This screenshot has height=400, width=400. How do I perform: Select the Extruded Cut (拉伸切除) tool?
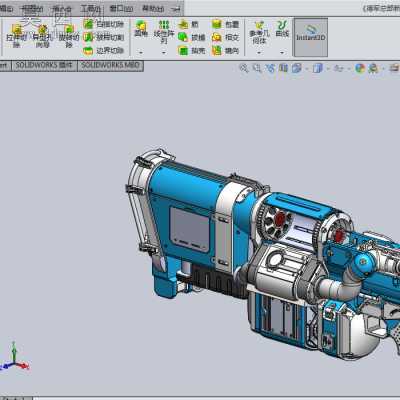click(16, 36)
